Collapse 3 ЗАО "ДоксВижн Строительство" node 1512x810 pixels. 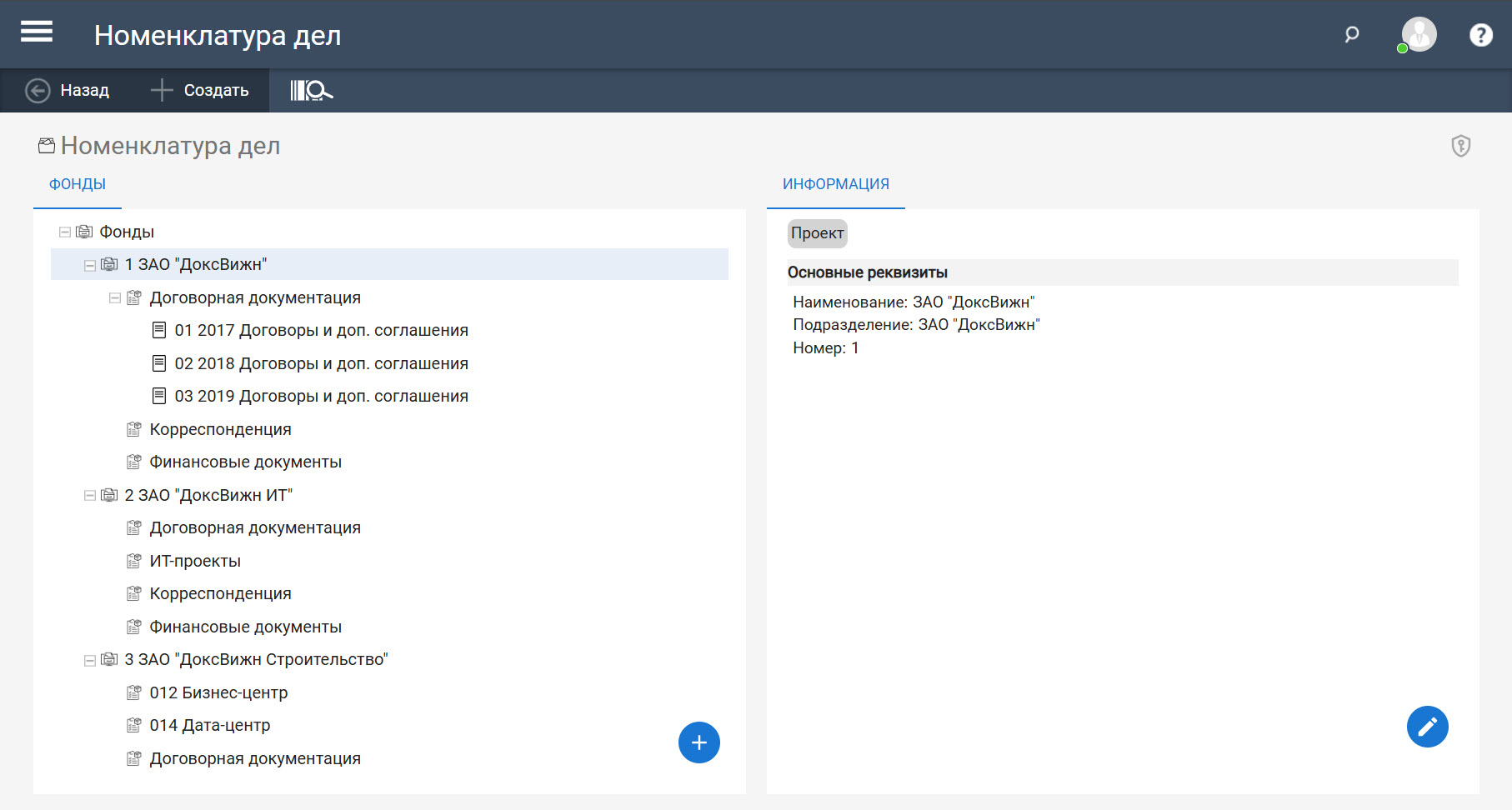[90, 660]
